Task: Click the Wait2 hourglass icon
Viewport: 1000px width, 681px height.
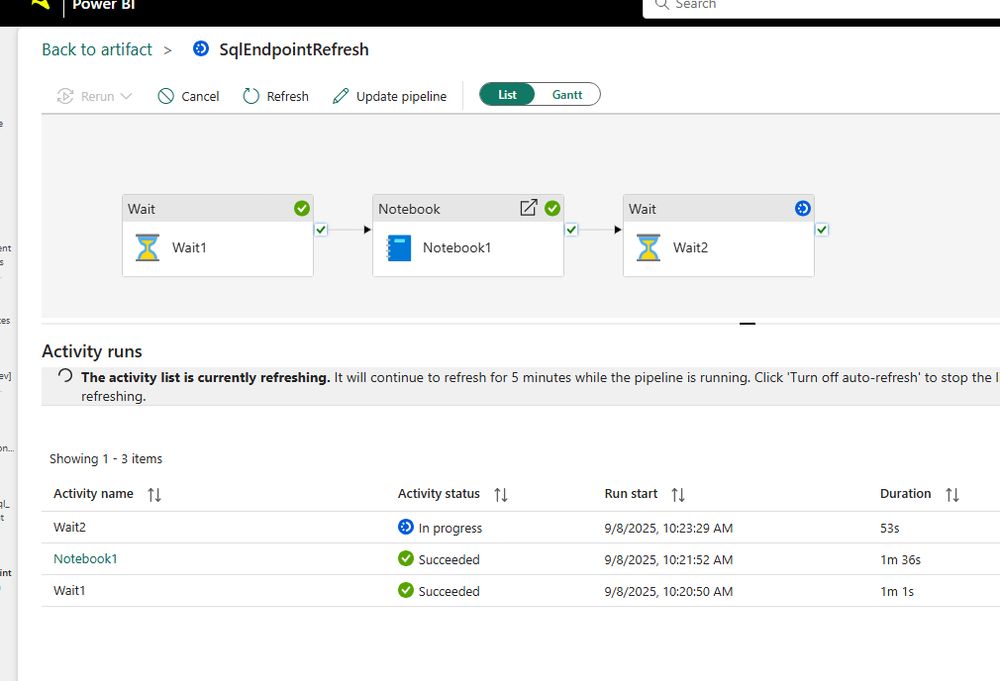Action: (x=648, y=247)
